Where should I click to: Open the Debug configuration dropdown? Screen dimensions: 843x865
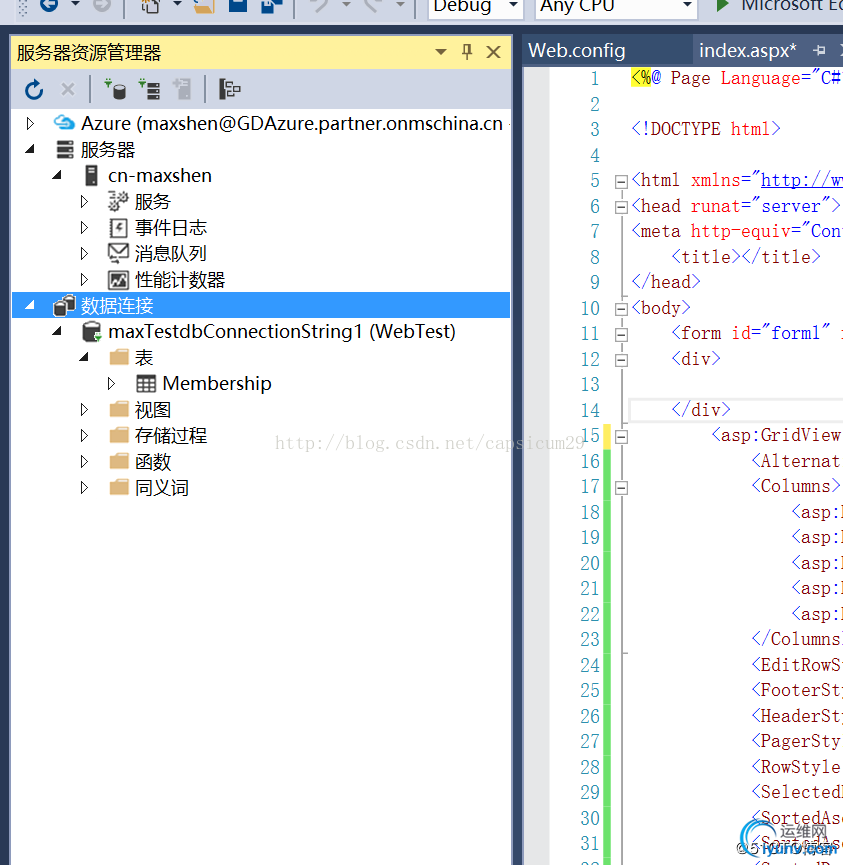coord(513,6)
